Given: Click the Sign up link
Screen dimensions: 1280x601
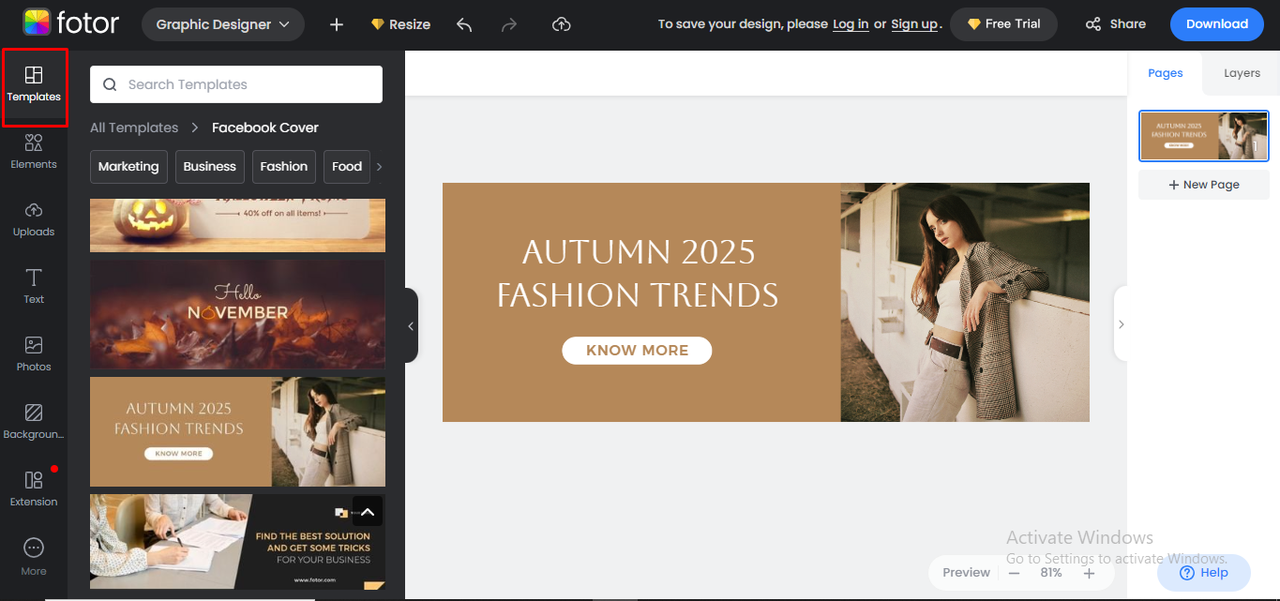Looking at the screenshot, I should 914,24.
